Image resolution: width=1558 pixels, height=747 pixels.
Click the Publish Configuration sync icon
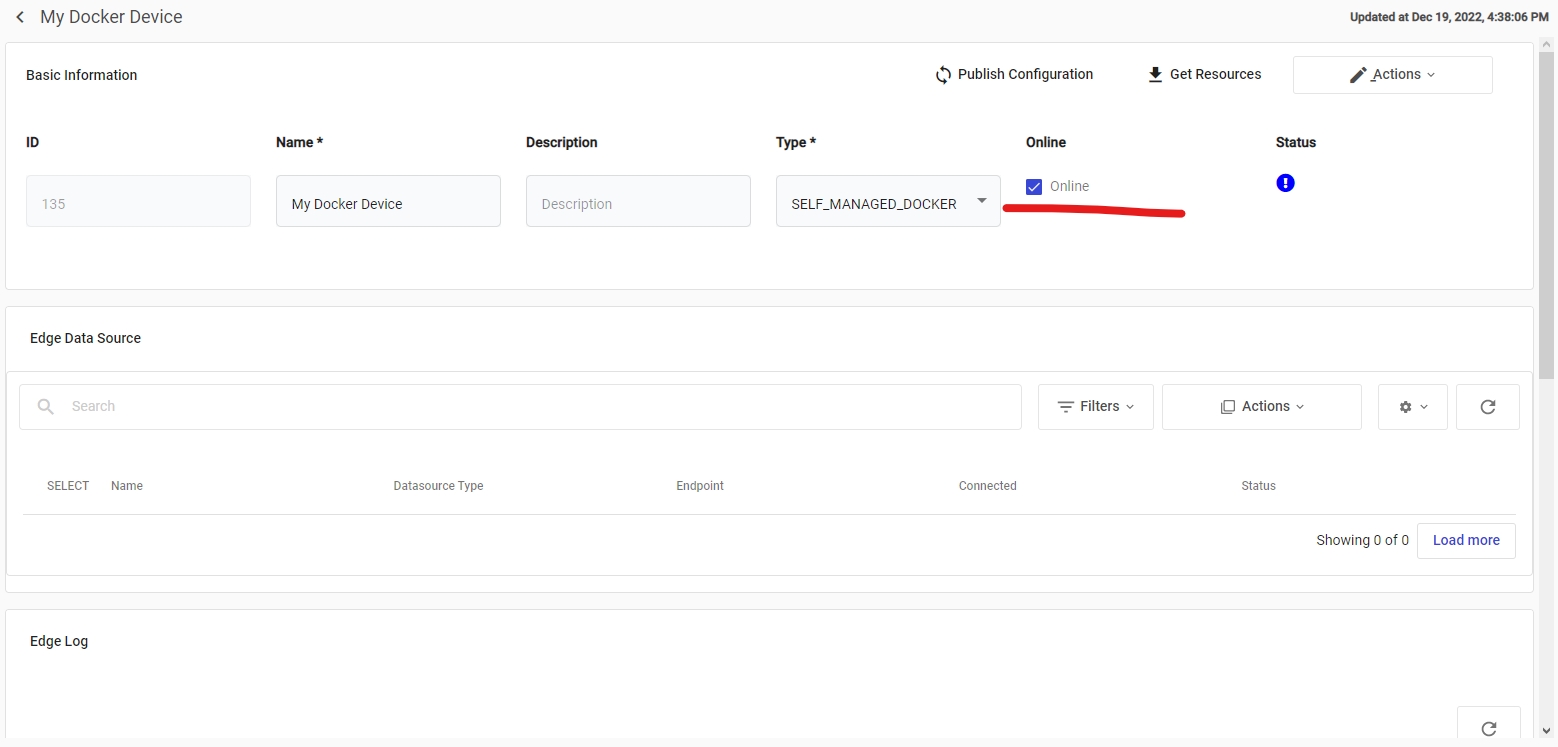(x=943, y=75)
